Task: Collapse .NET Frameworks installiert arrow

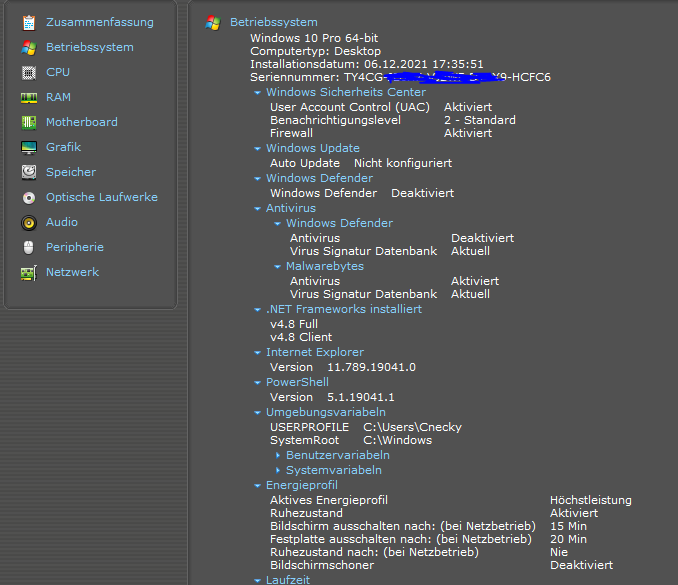Action: point(257,310)
